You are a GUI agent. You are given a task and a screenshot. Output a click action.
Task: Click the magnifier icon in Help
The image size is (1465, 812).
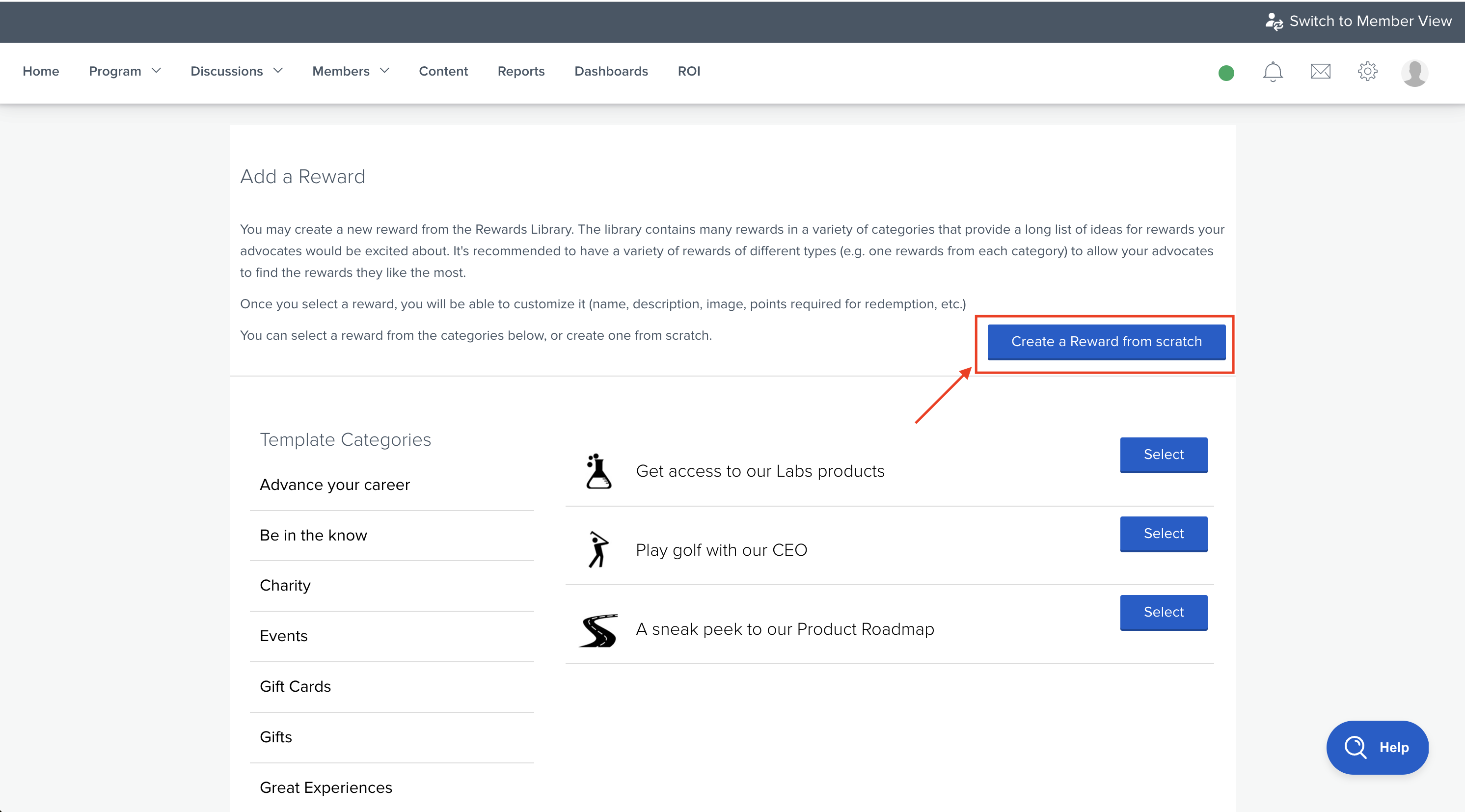pyautogui.click(x=1355, y=747)
